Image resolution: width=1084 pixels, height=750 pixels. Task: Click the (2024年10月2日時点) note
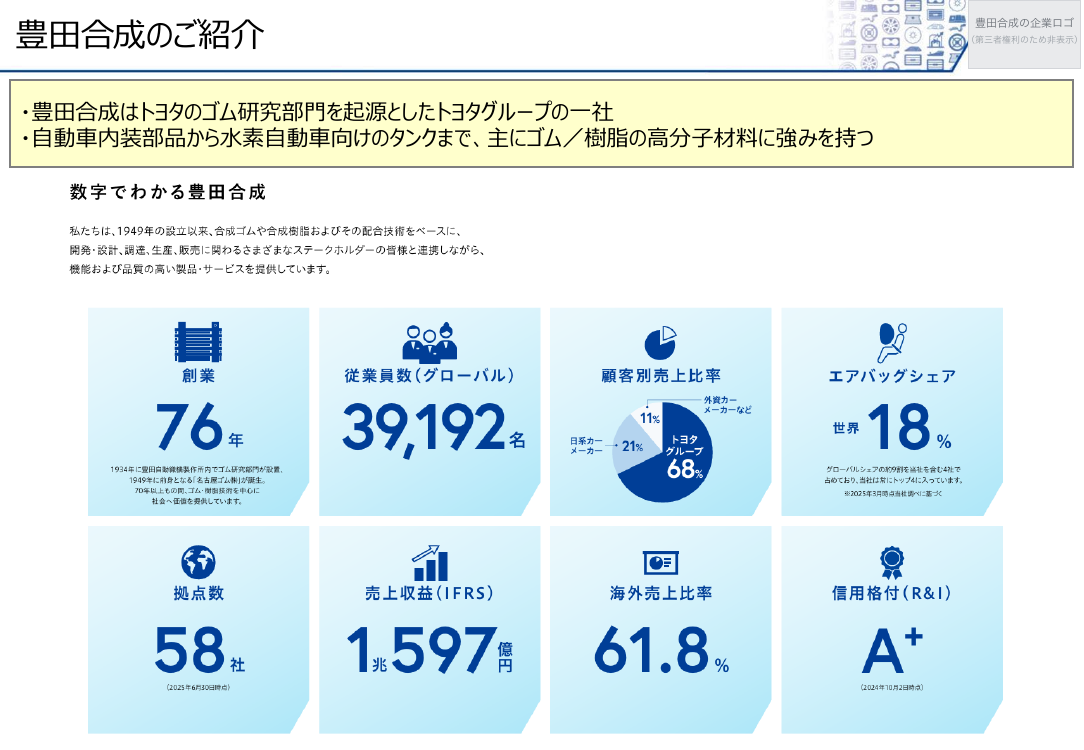point(892,688)
